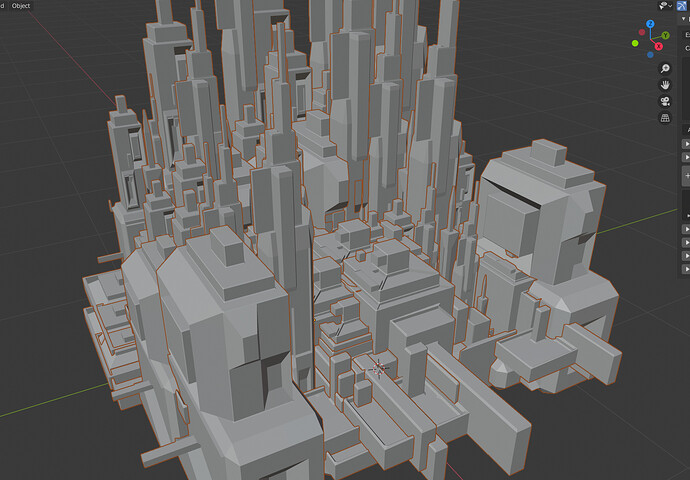Open the object type visibility dropdown
Screen dimensions: 690x480
tap(665, 5)
